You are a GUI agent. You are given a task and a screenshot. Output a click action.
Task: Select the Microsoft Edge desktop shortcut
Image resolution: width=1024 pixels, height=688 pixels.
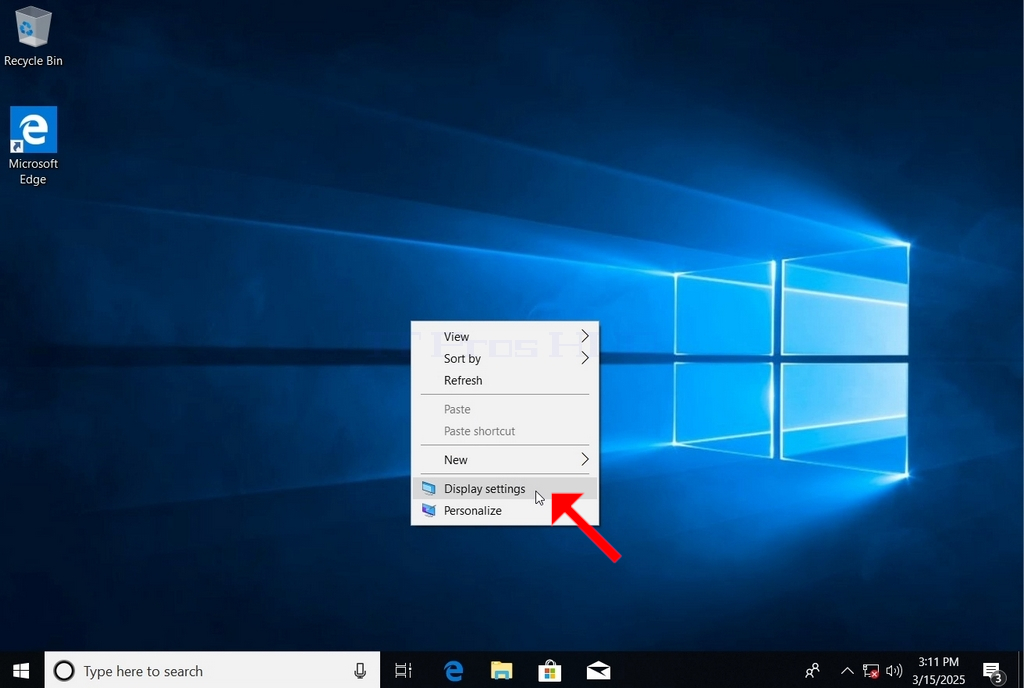(33, 146)
